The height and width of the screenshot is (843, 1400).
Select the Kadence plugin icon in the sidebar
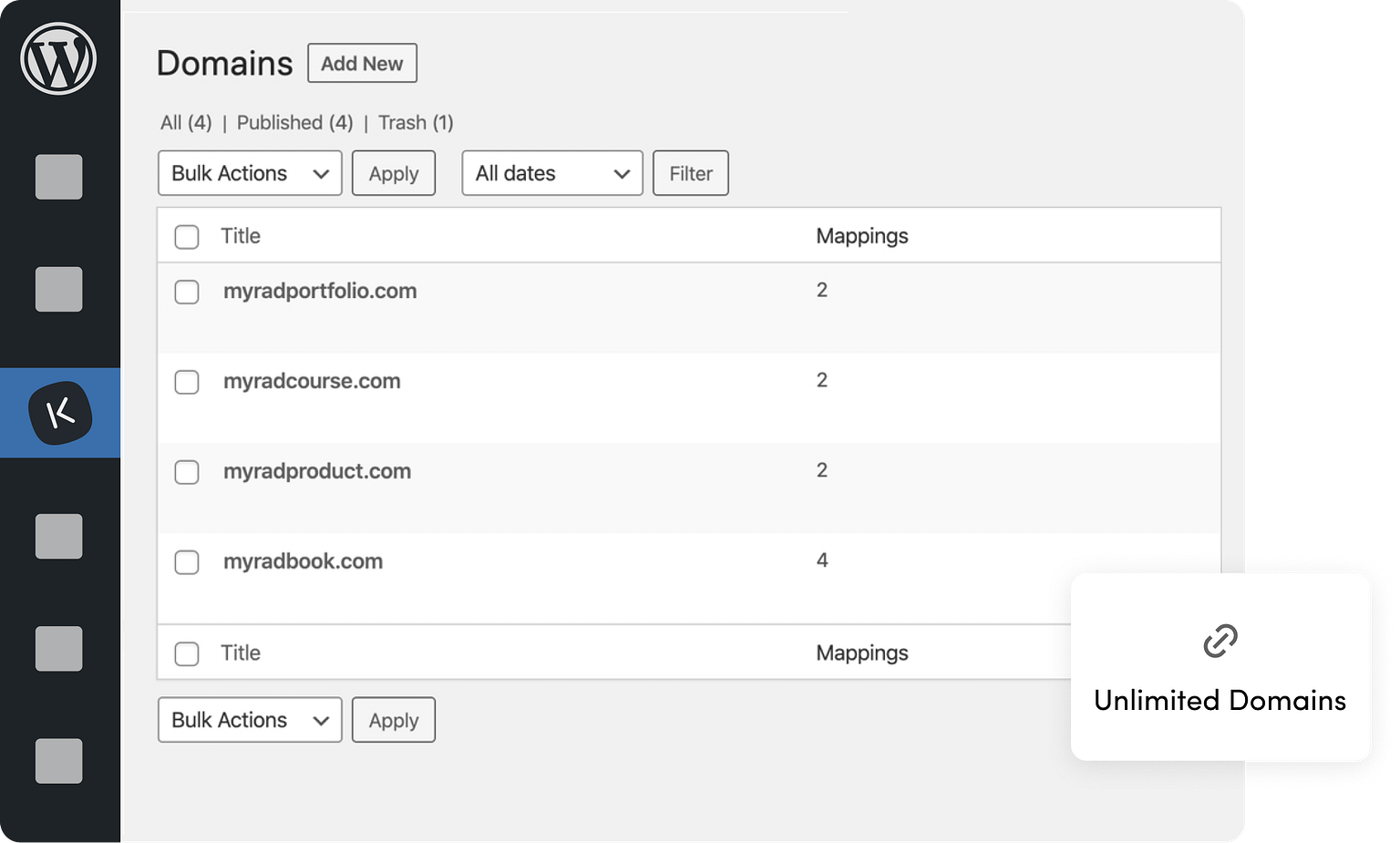58,413
